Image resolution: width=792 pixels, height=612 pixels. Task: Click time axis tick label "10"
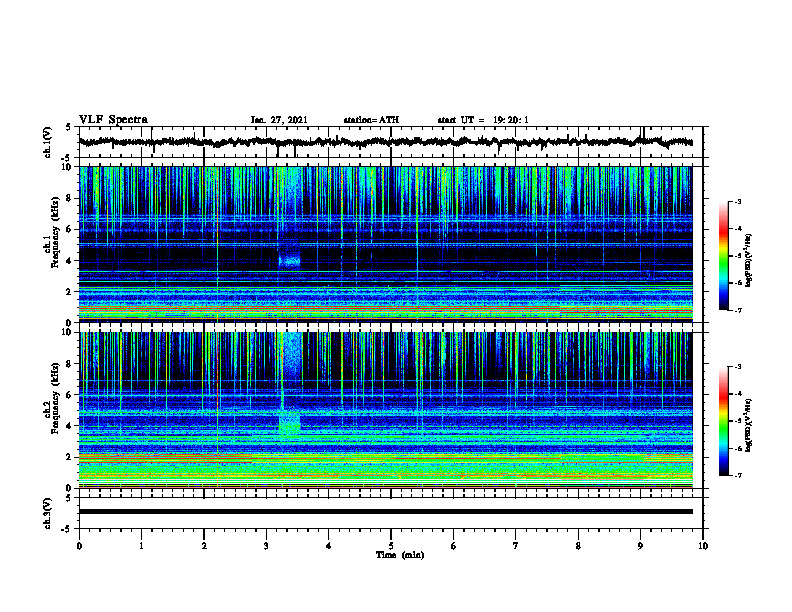[x=703, y=546]
